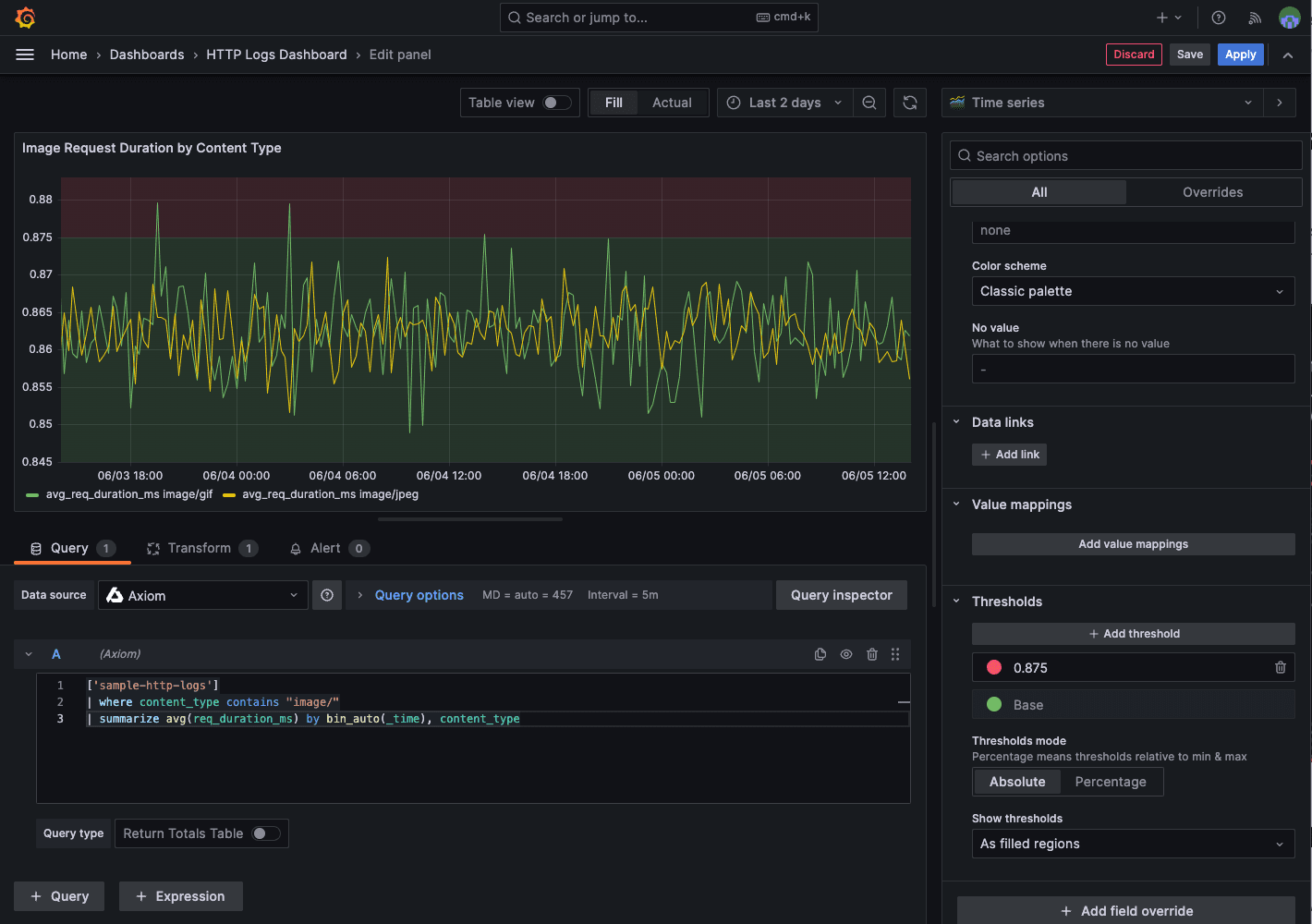Click Add field override button
1312x924 pixels.
[x=1126, y=911]
